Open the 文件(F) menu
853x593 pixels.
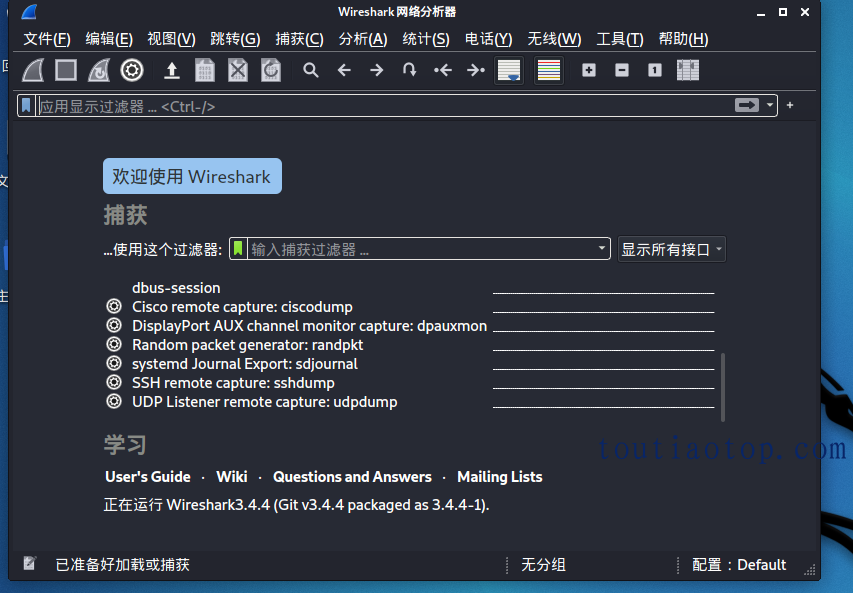point(47,39)
